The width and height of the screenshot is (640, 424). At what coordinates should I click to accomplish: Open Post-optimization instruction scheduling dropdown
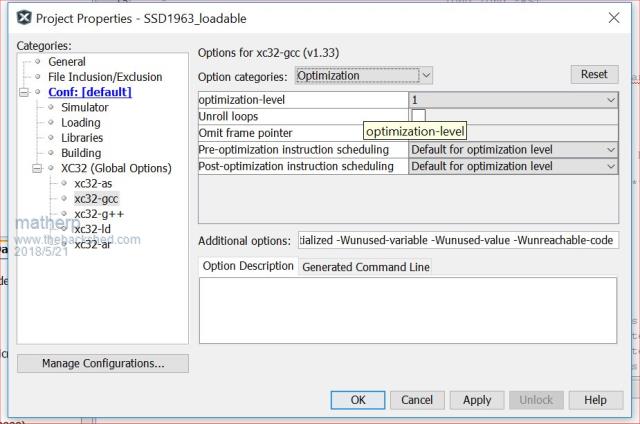click(x=513, y=166)
